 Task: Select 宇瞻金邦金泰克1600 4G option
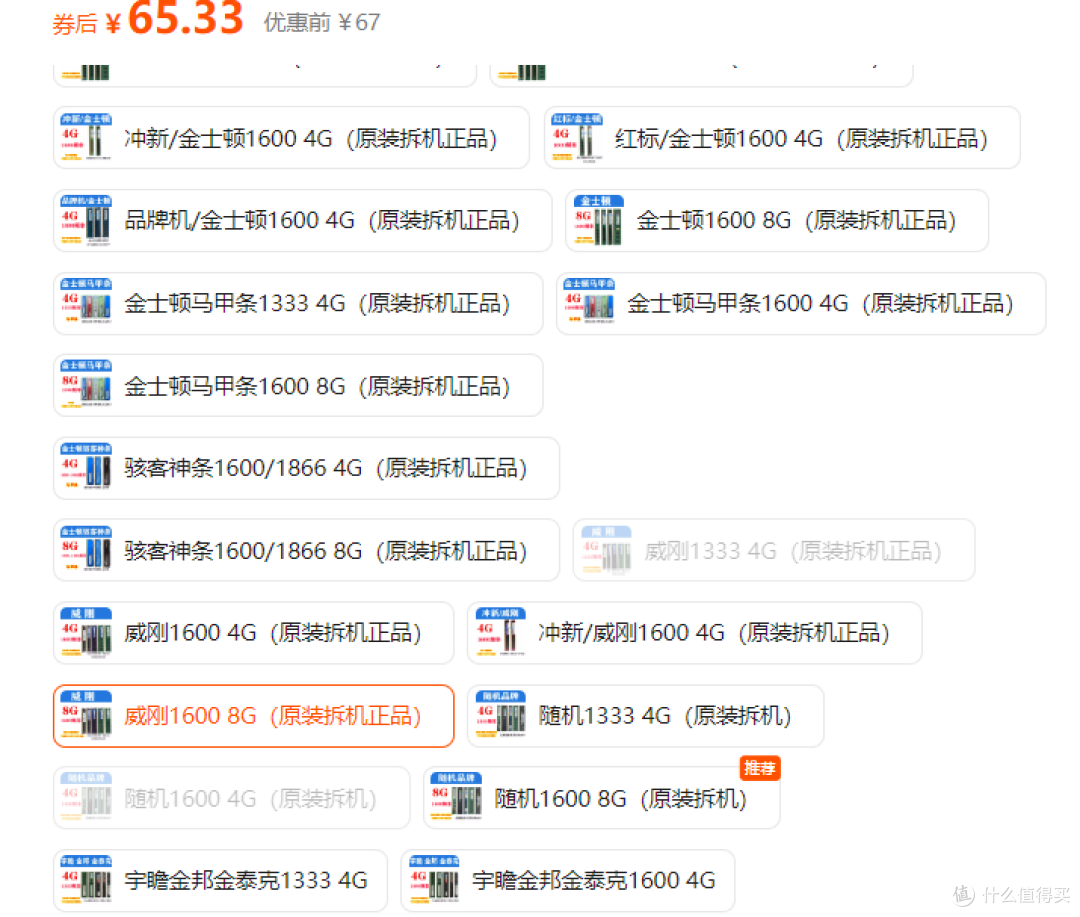(568, 880)
